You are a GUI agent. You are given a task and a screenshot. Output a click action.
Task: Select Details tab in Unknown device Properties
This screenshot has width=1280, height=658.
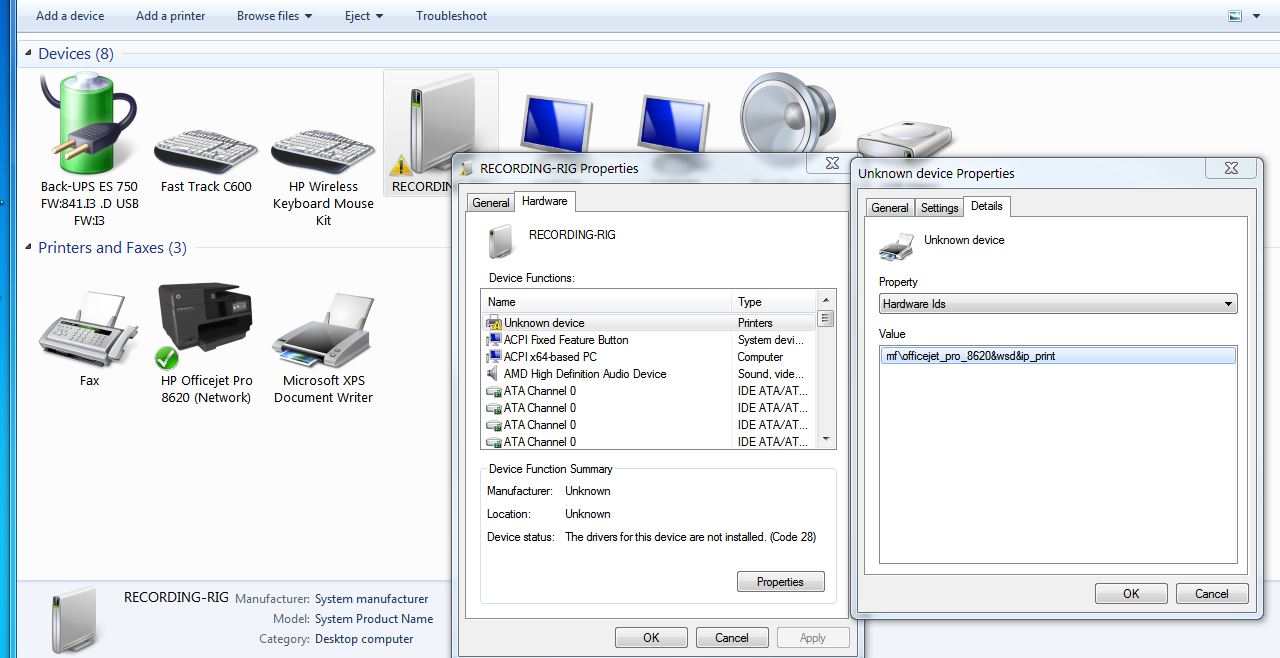[987, 206]
